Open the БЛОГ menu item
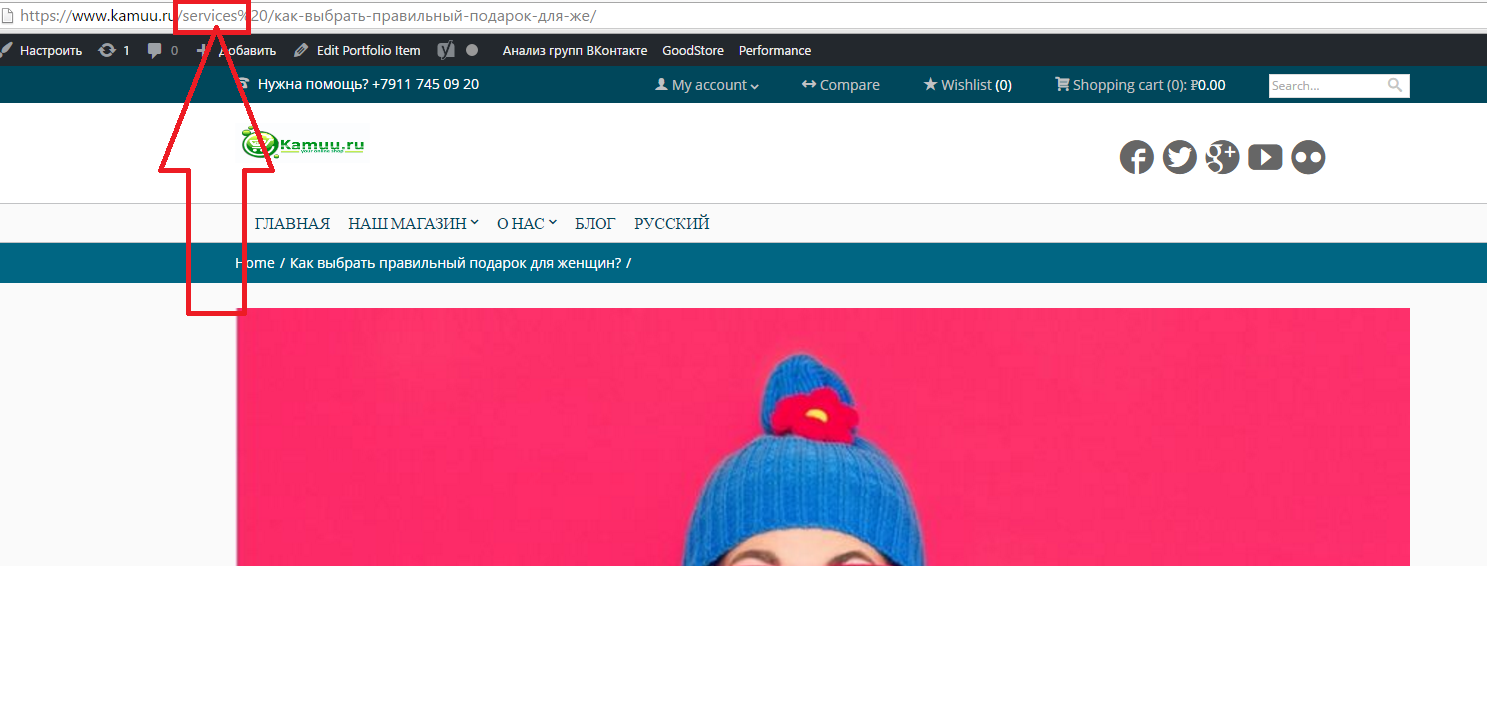The image size is (1487, 718). pyautogui.click(x=595, y=224)
